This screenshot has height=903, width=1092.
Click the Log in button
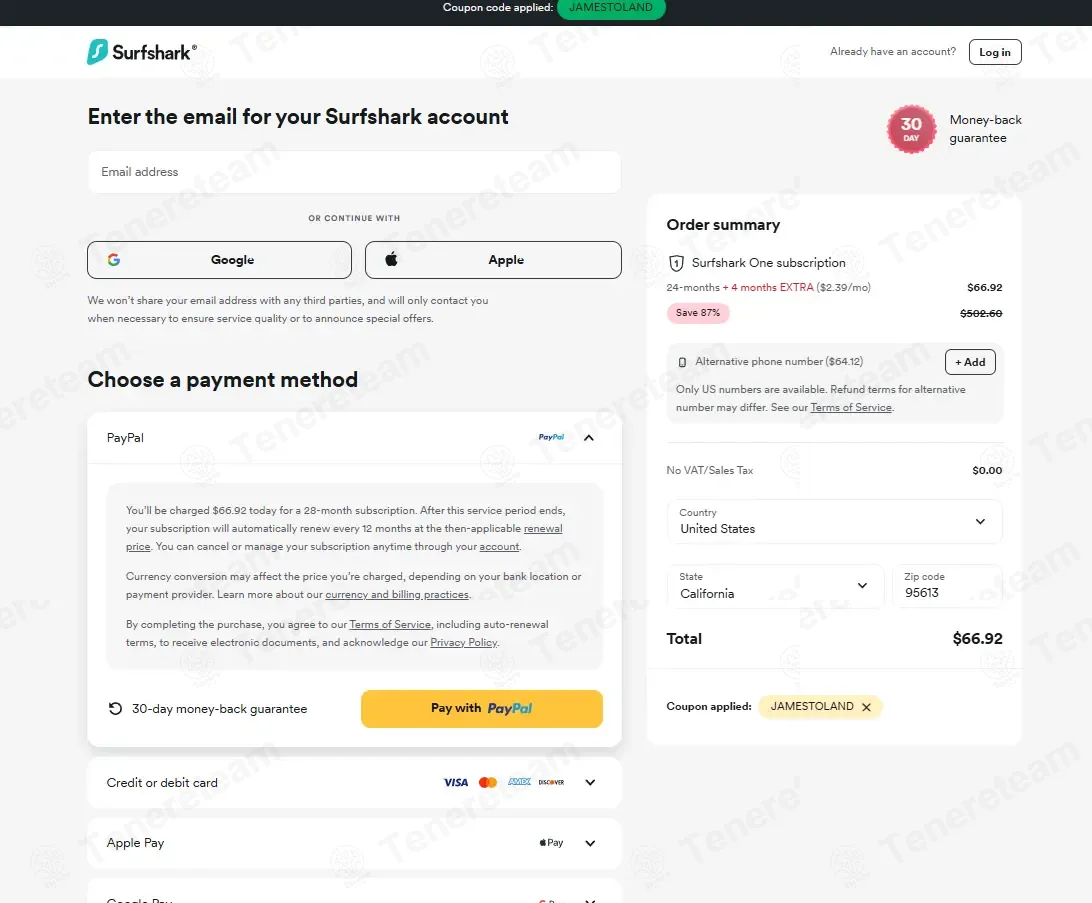[x=995, y=52]
